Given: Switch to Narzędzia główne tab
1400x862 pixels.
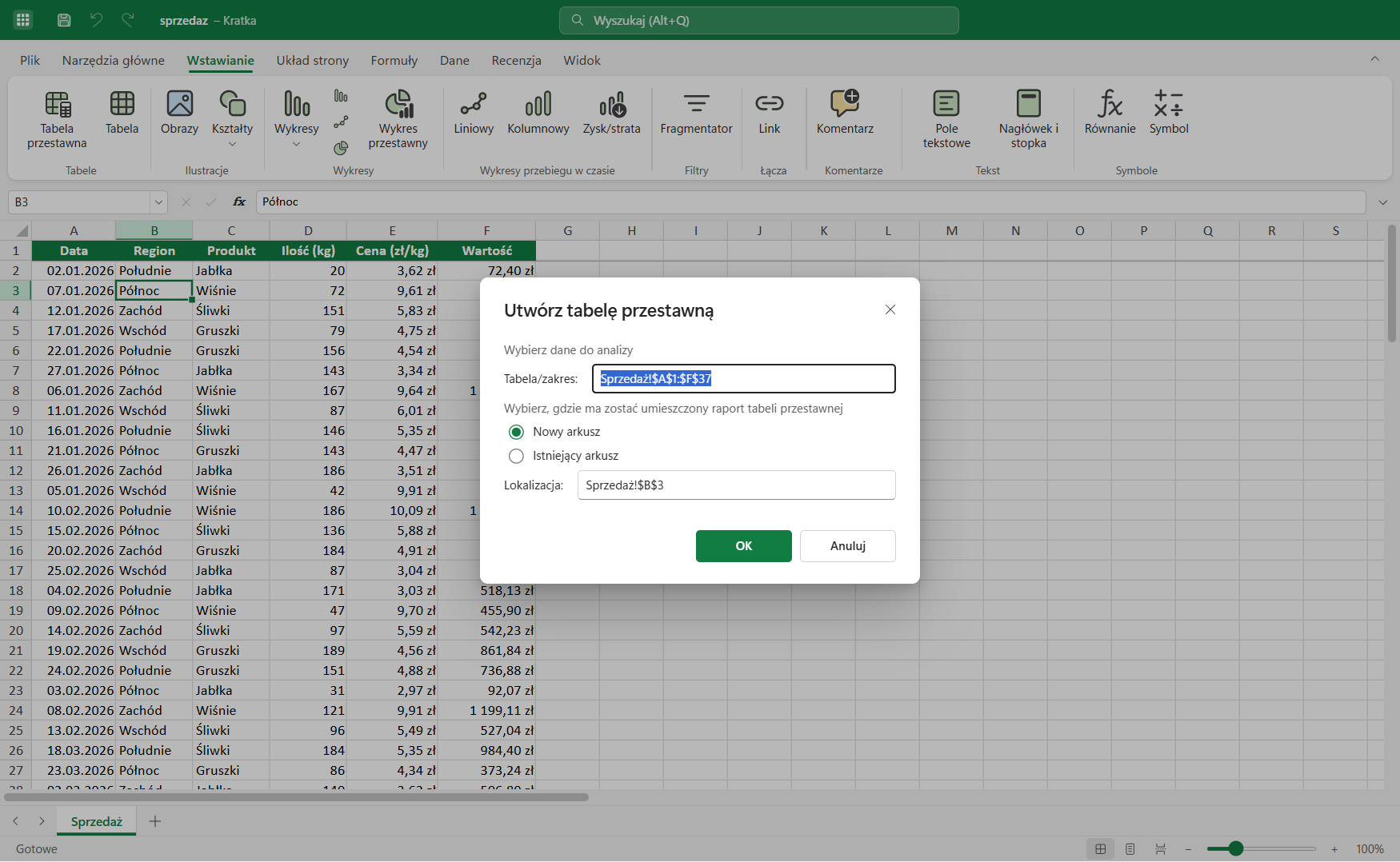Looking at the screenshot, I should click(x=114, y=60).
